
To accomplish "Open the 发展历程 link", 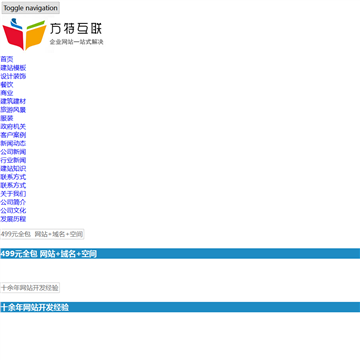I will pos(13,219).
